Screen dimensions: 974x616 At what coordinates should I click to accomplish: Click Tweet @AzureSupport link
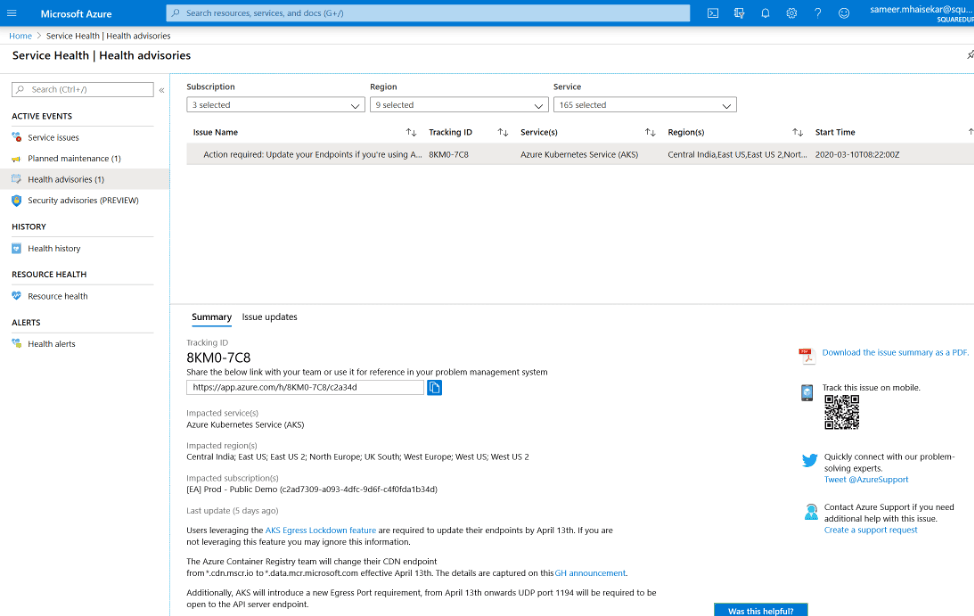pyautogui.click(x=866, y=479)
